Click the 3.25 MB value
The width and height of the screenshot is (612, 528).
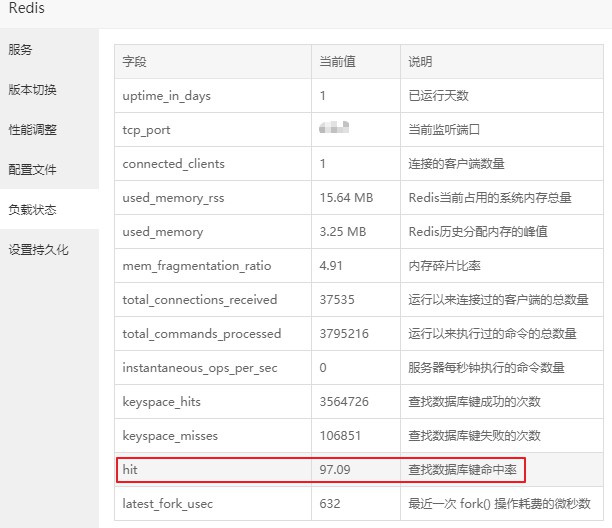[x=343, y=232]
